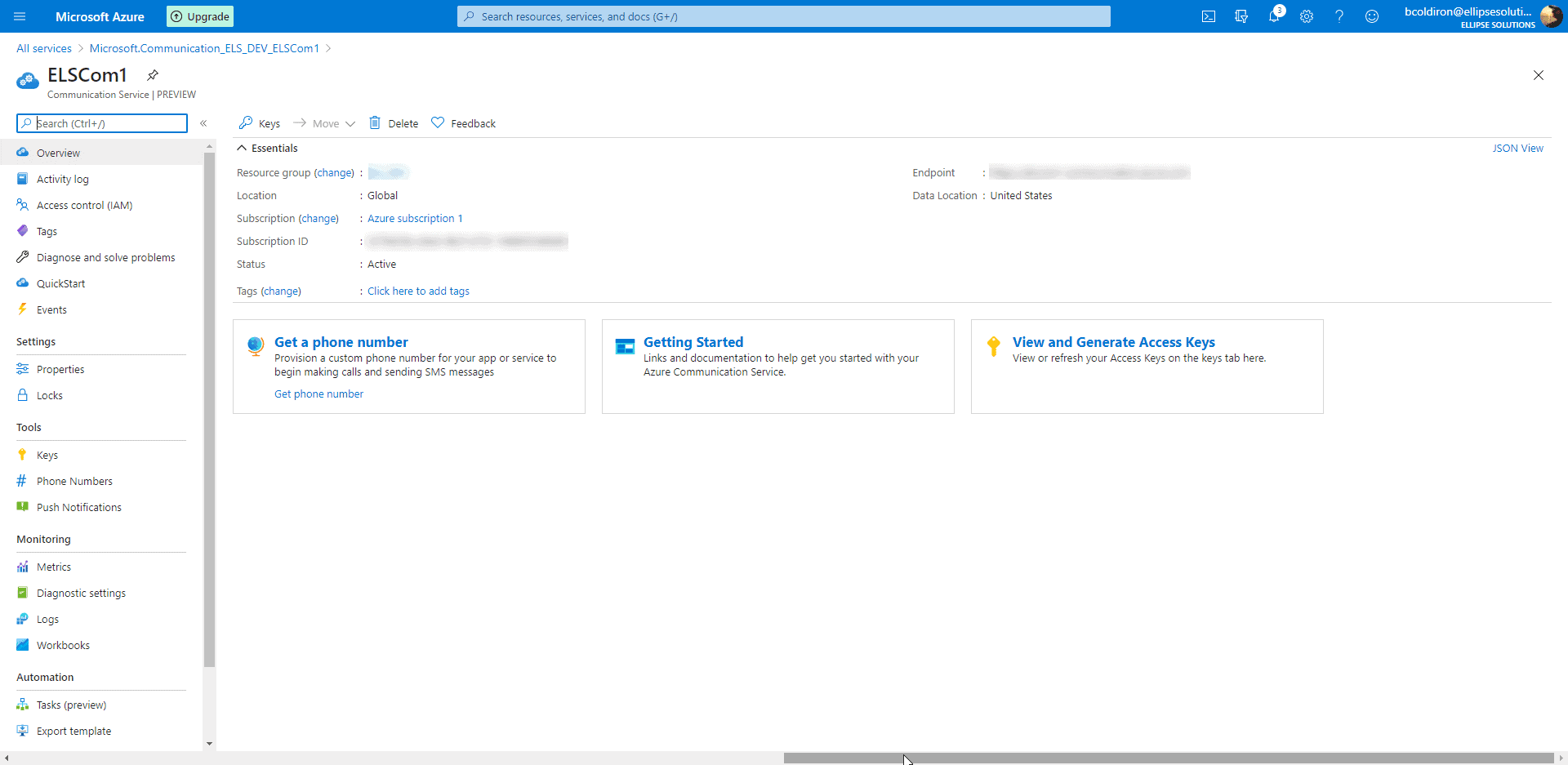Change the subscription
Screen dimensions: 1568x765
pos(318,218)
